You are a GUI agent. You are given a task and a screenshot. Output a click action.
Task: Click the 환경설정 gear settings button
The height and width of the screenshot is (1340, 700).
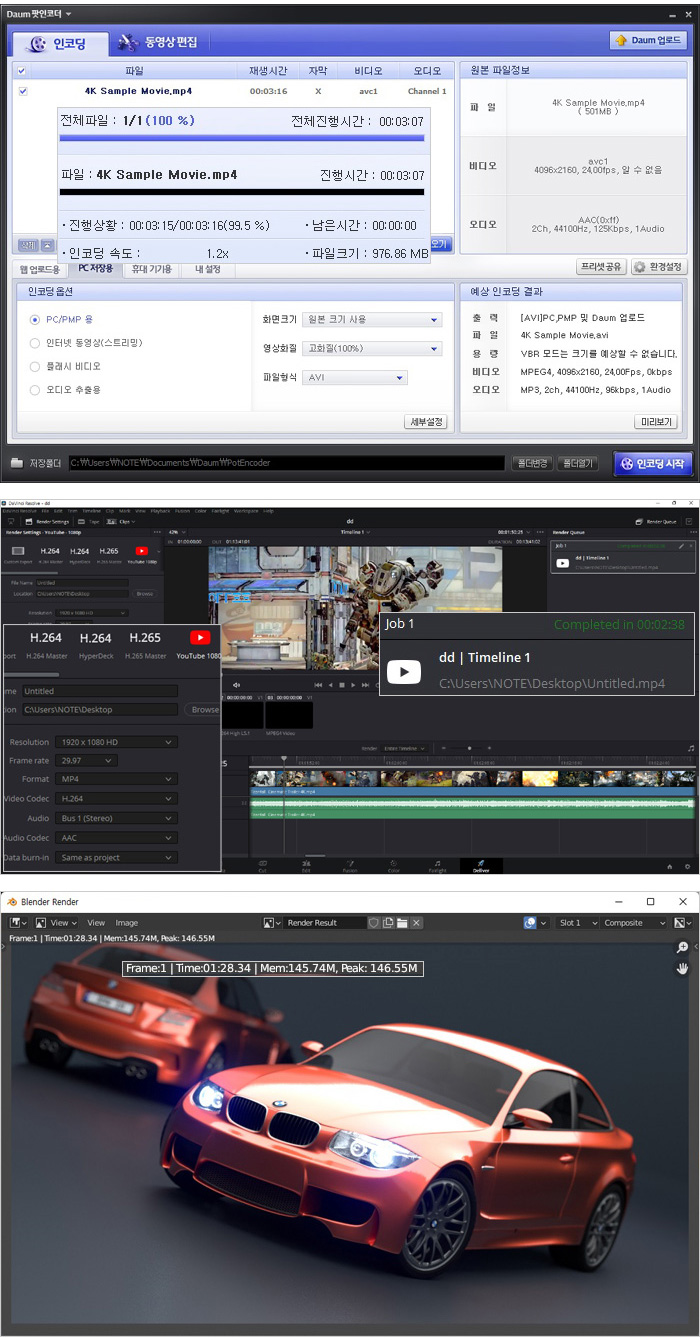[659, 267]
